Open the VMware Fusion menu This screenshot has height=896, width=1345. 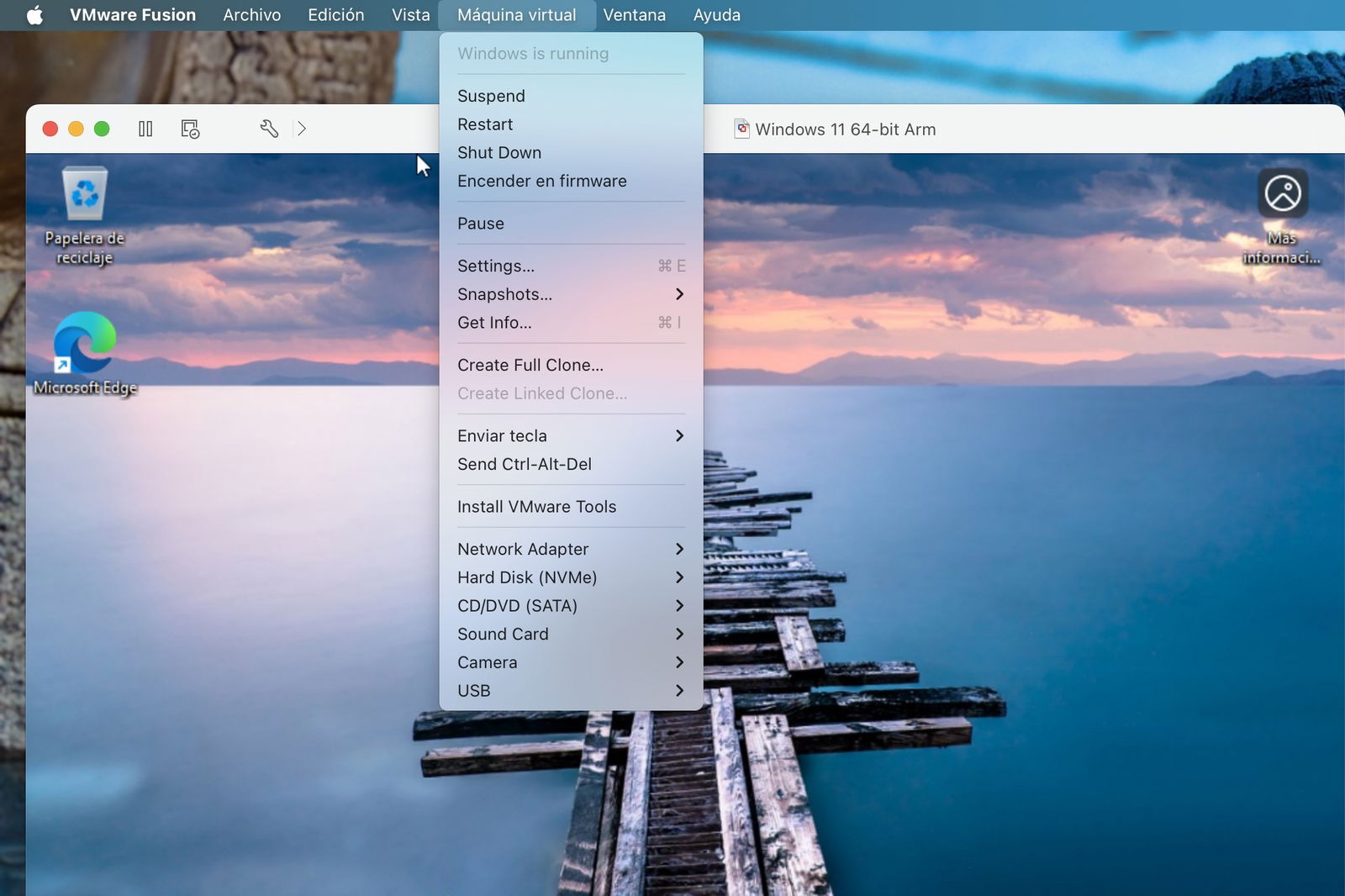(x=133, y=15)
